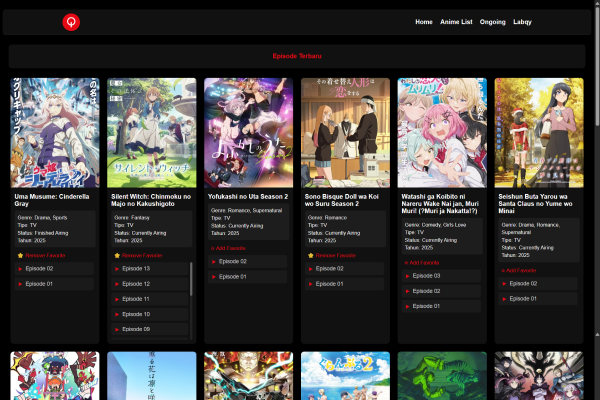Go to the Anime List page
Screen dimensions: 600x400
coord(456,21)
